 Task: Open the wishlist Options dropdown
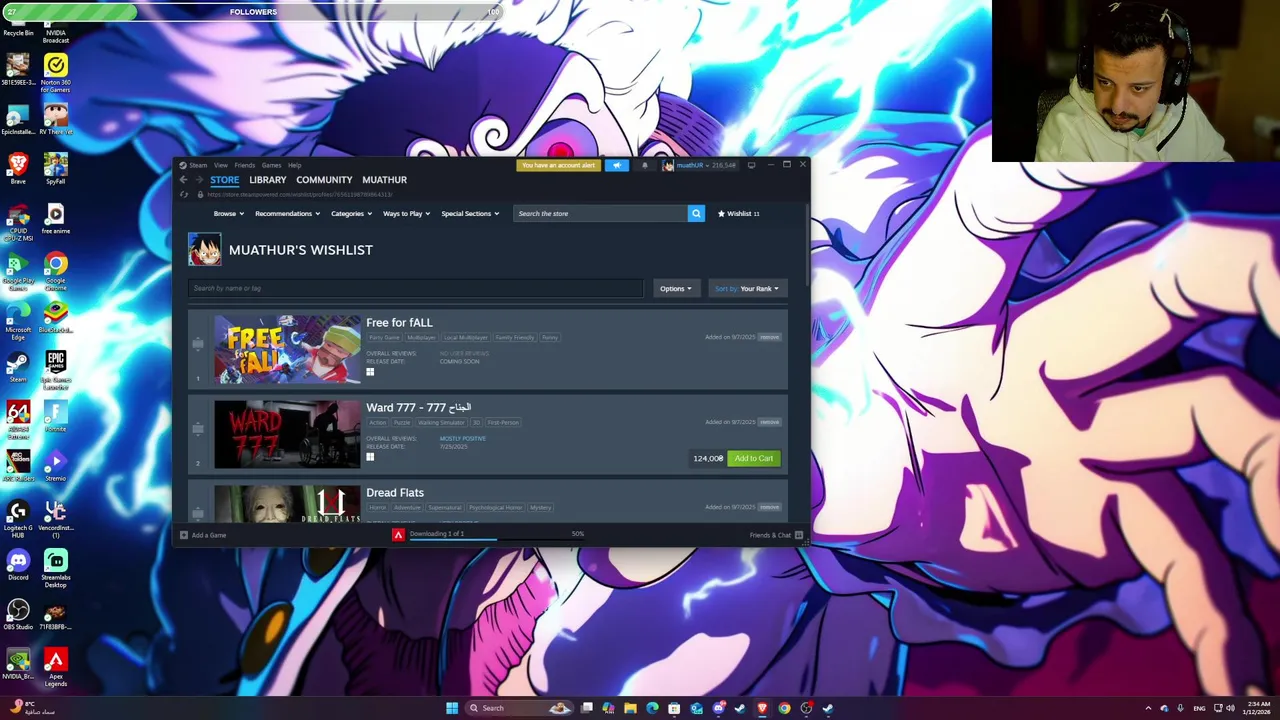(675, 288)
